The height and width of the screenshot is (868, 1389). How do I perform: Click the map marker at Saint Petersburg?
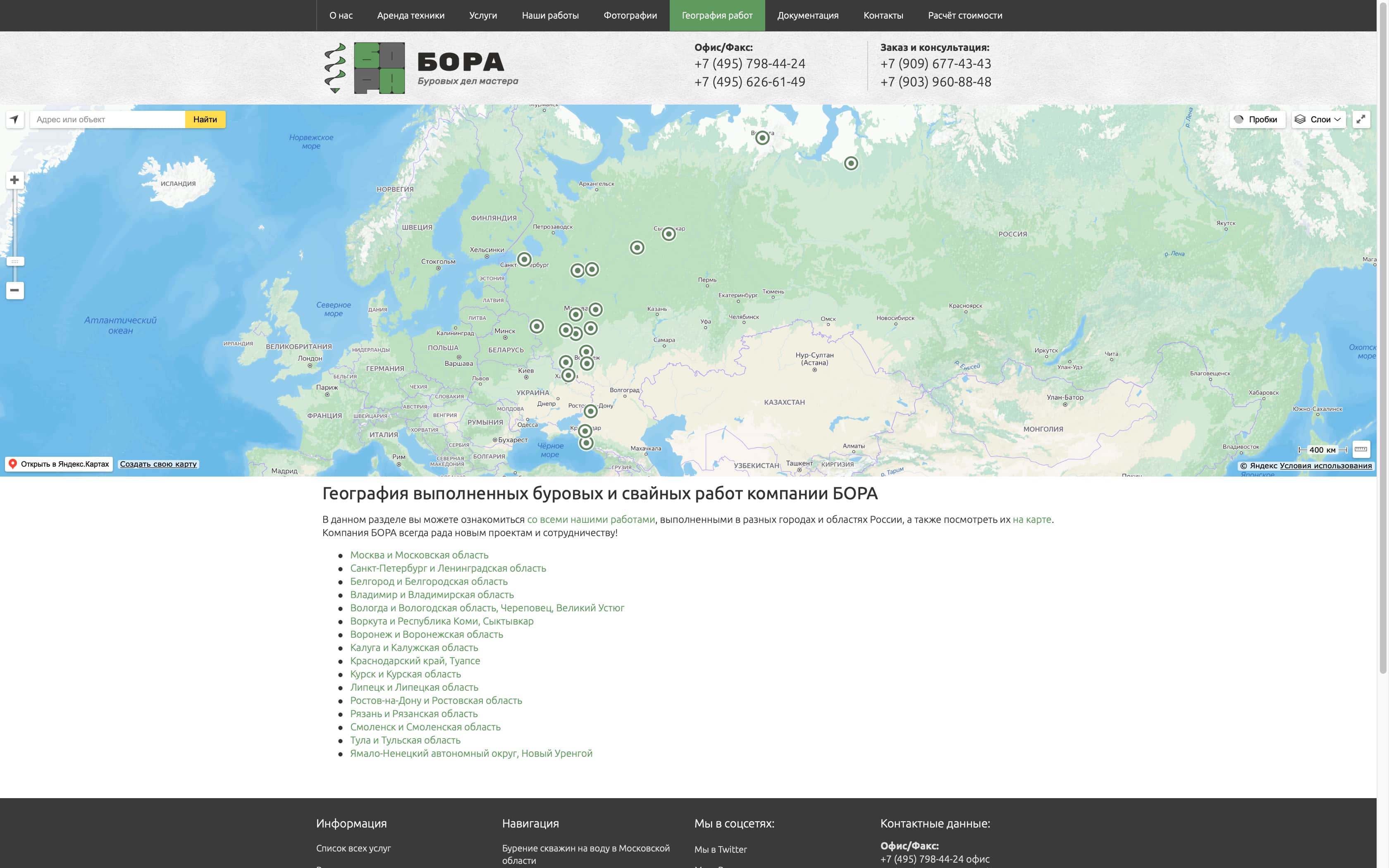pyautogui.click(x=524, y=260)
